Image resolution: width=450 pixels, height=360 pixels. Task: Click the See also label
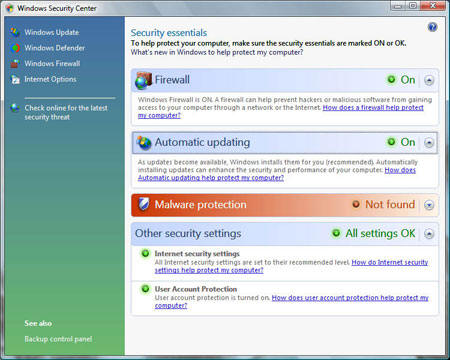click(x=38, y=323)
